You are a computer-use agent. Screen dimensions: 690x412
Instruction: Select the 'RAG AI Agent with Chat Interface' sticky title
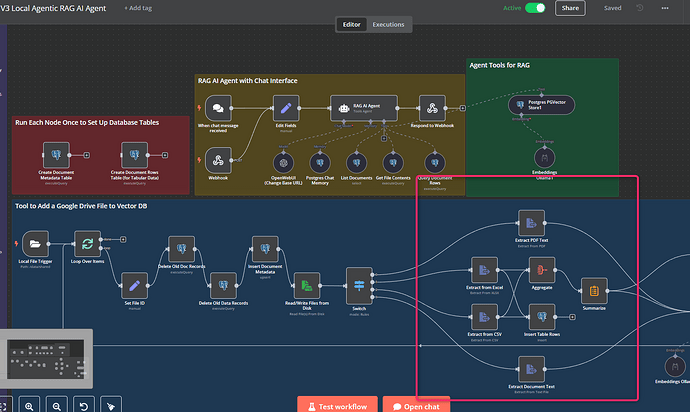247,81
